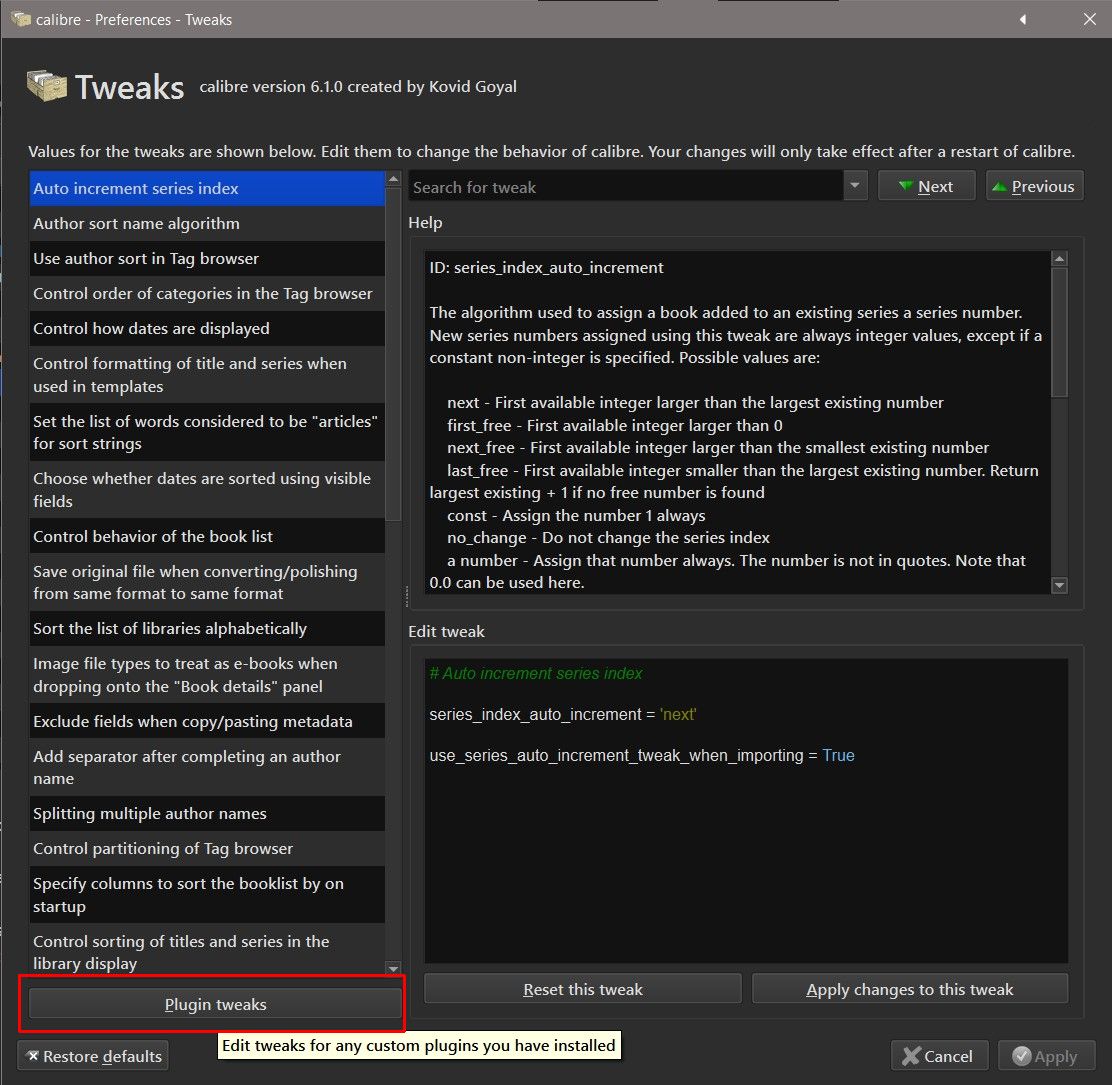Focus the Search for tweak field
The height and width of the screenshot is (1085, 1112).
[x=626, y=187]
